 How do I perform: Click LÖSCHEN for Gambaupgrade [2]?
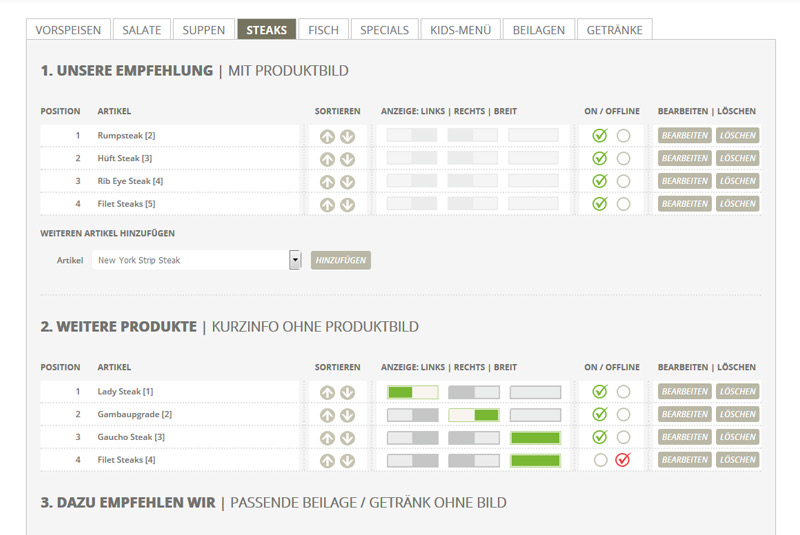pyautogui.click(x=738, y=414)
